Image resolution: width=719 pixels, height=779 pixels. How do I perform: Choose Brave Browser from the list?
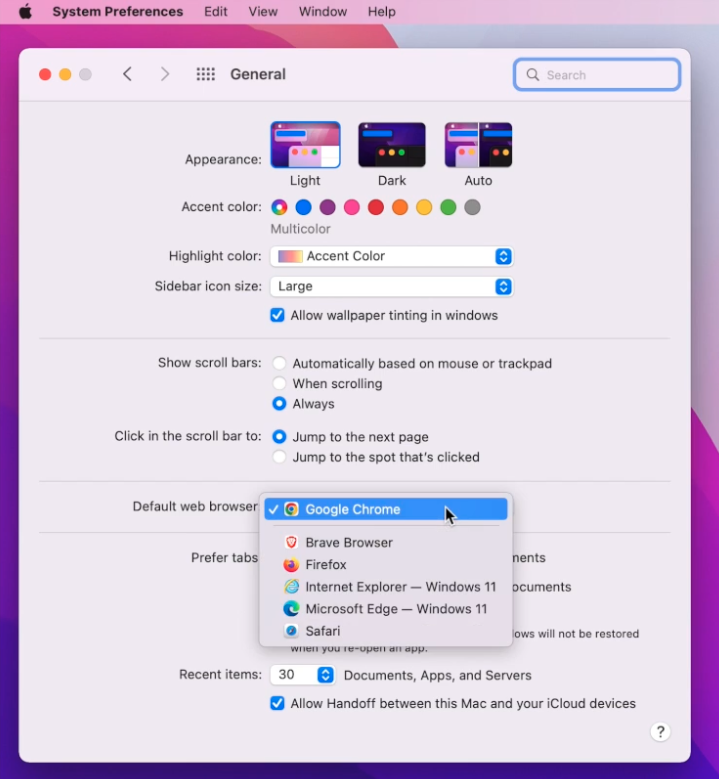click(386, 543)
